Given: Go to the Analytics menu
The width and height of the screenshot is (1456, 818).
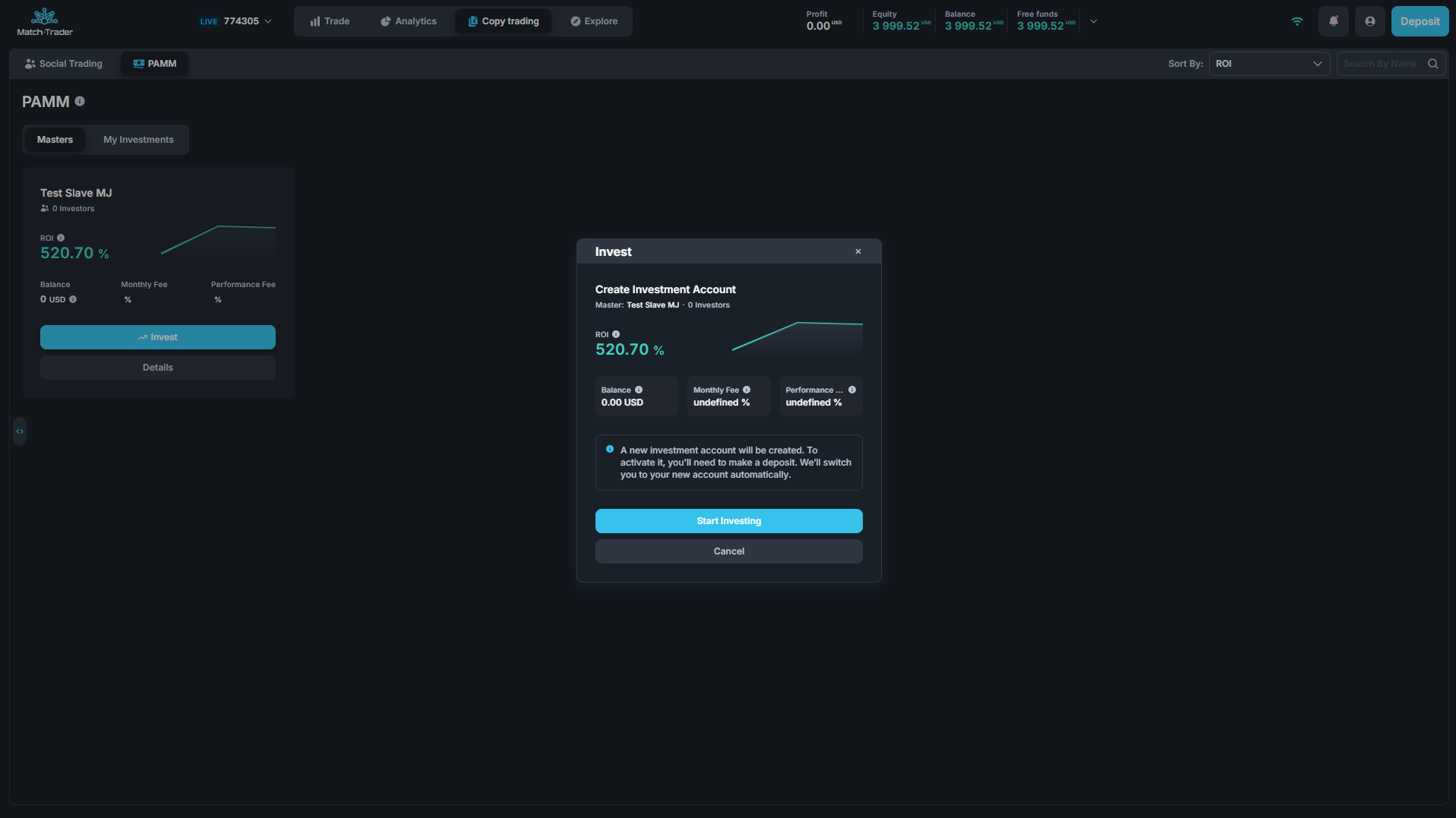Looking at the screenshot, I should (409, 21).
